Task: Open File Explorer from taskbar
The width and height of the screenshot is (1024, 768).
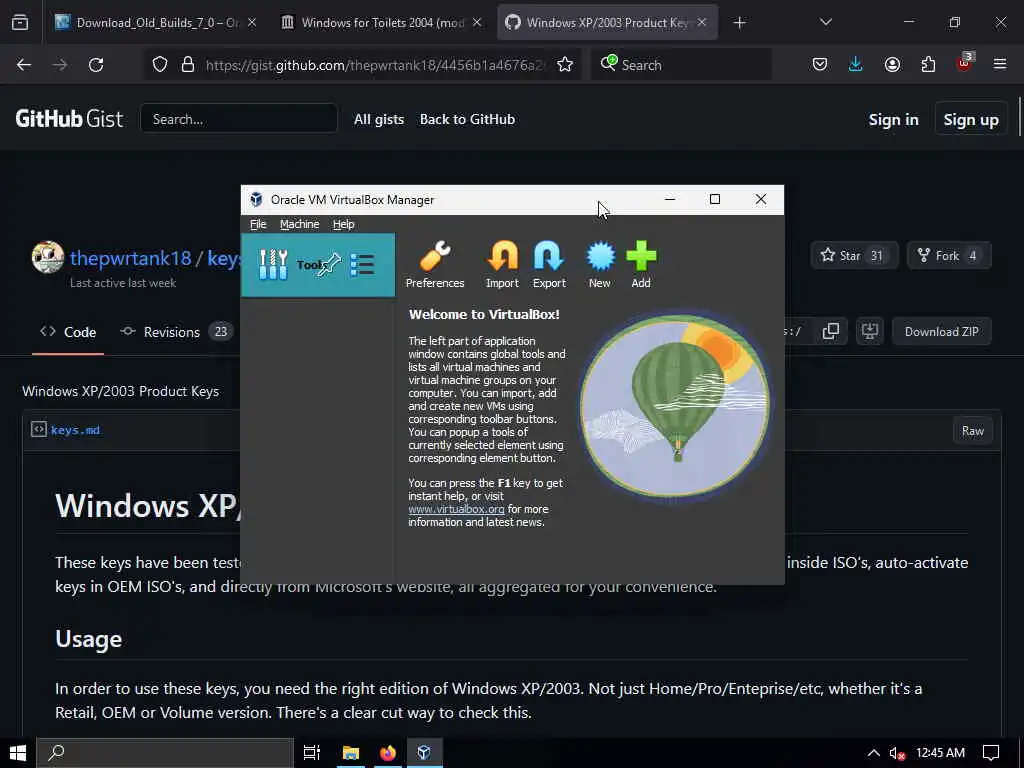Action: coord(351,753)
